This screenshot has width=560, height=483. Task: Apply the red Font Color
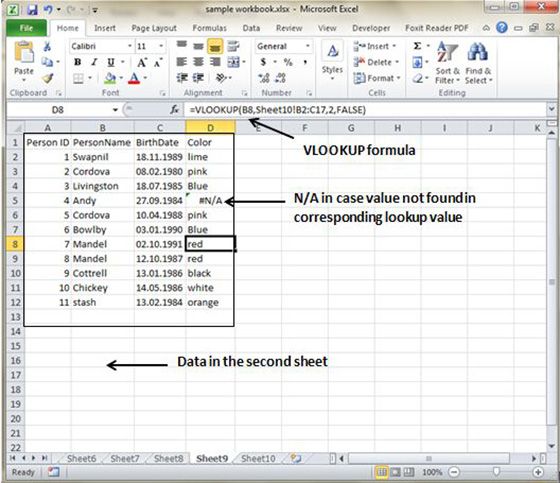[134, 78]
